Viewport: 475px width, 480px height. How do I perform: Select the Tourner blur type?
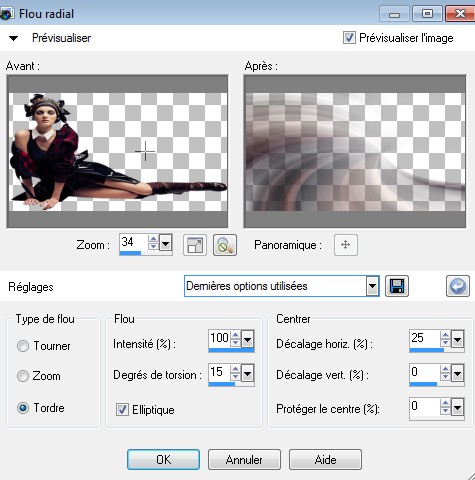(x=23, y=346)
